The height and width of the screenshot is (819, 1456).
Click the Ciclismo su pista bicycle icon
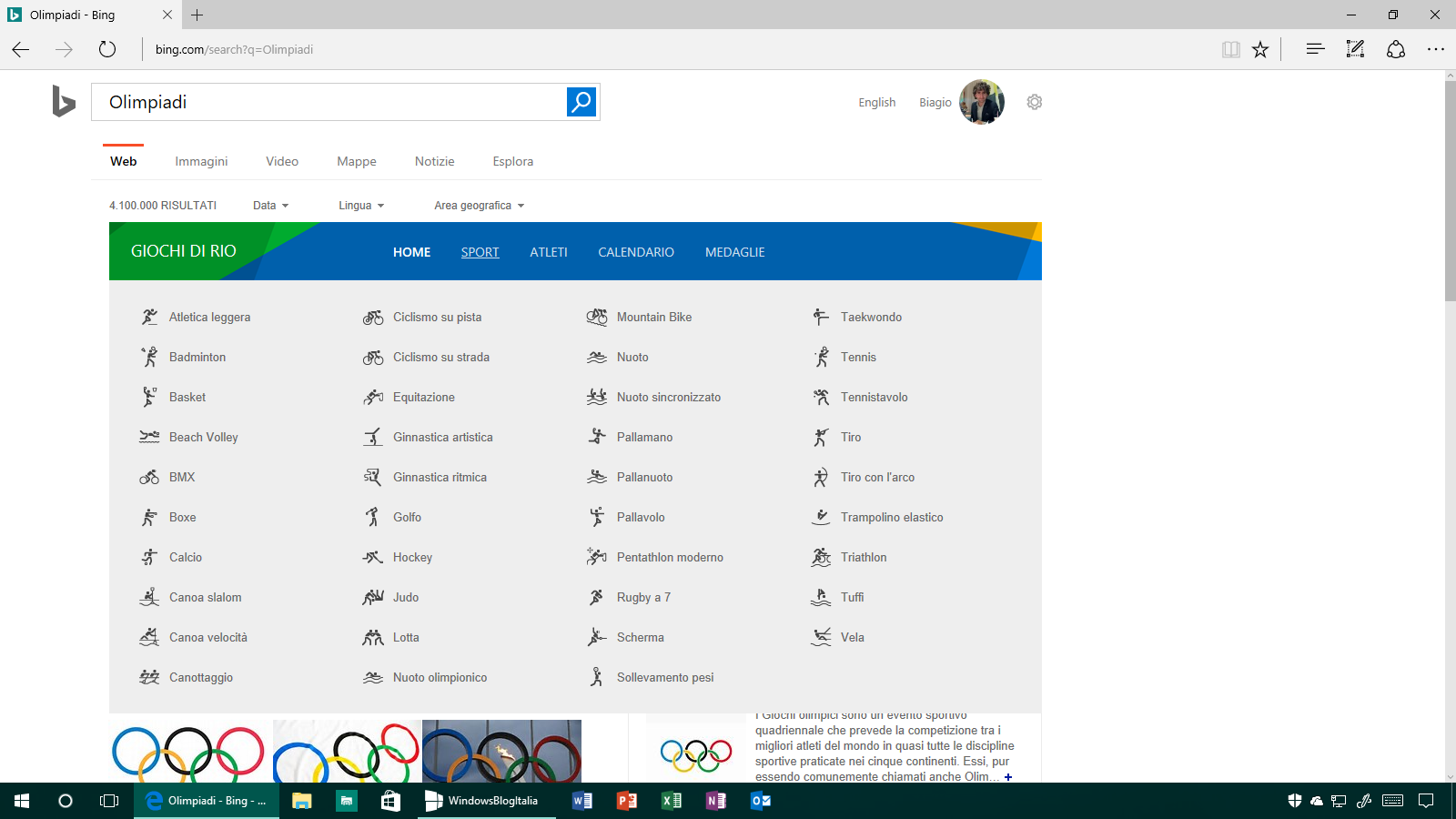373,317
